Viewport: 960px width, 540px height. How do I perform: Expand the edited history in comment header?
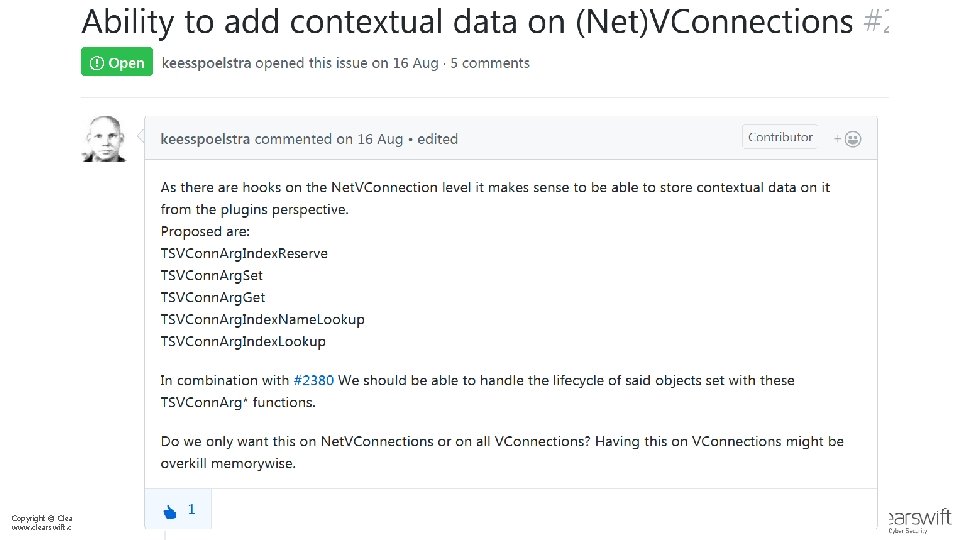437,139
